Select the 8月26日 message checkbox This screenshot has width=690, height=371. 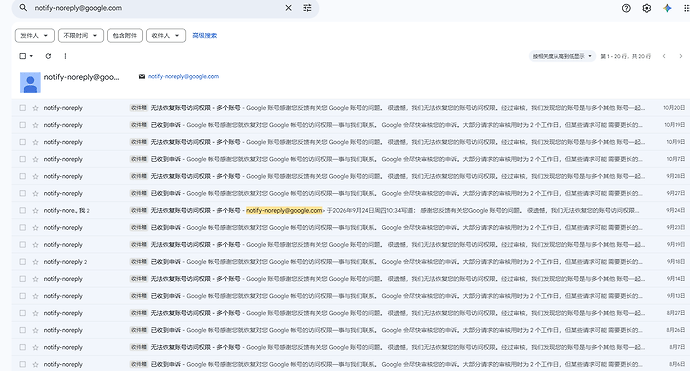coord(22,331)
